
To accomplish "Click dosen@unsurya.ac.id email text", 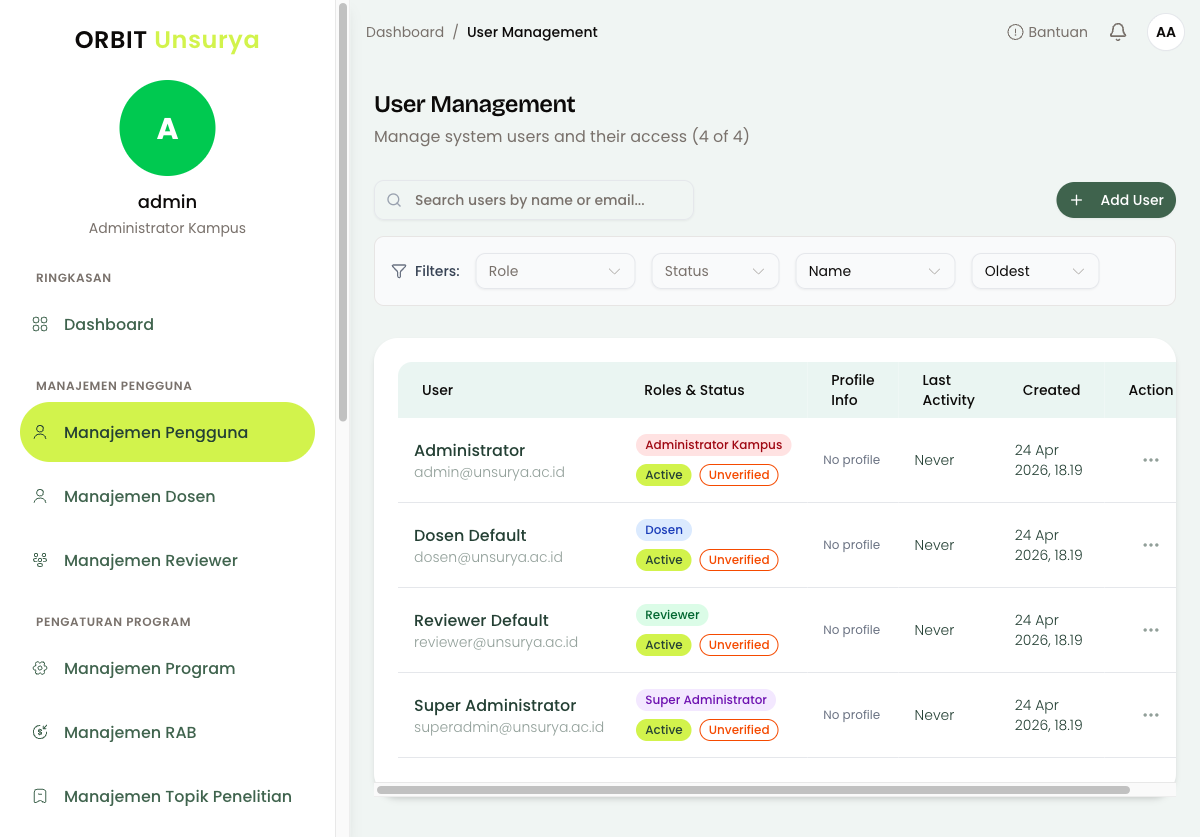I will (x=488, y=557).
